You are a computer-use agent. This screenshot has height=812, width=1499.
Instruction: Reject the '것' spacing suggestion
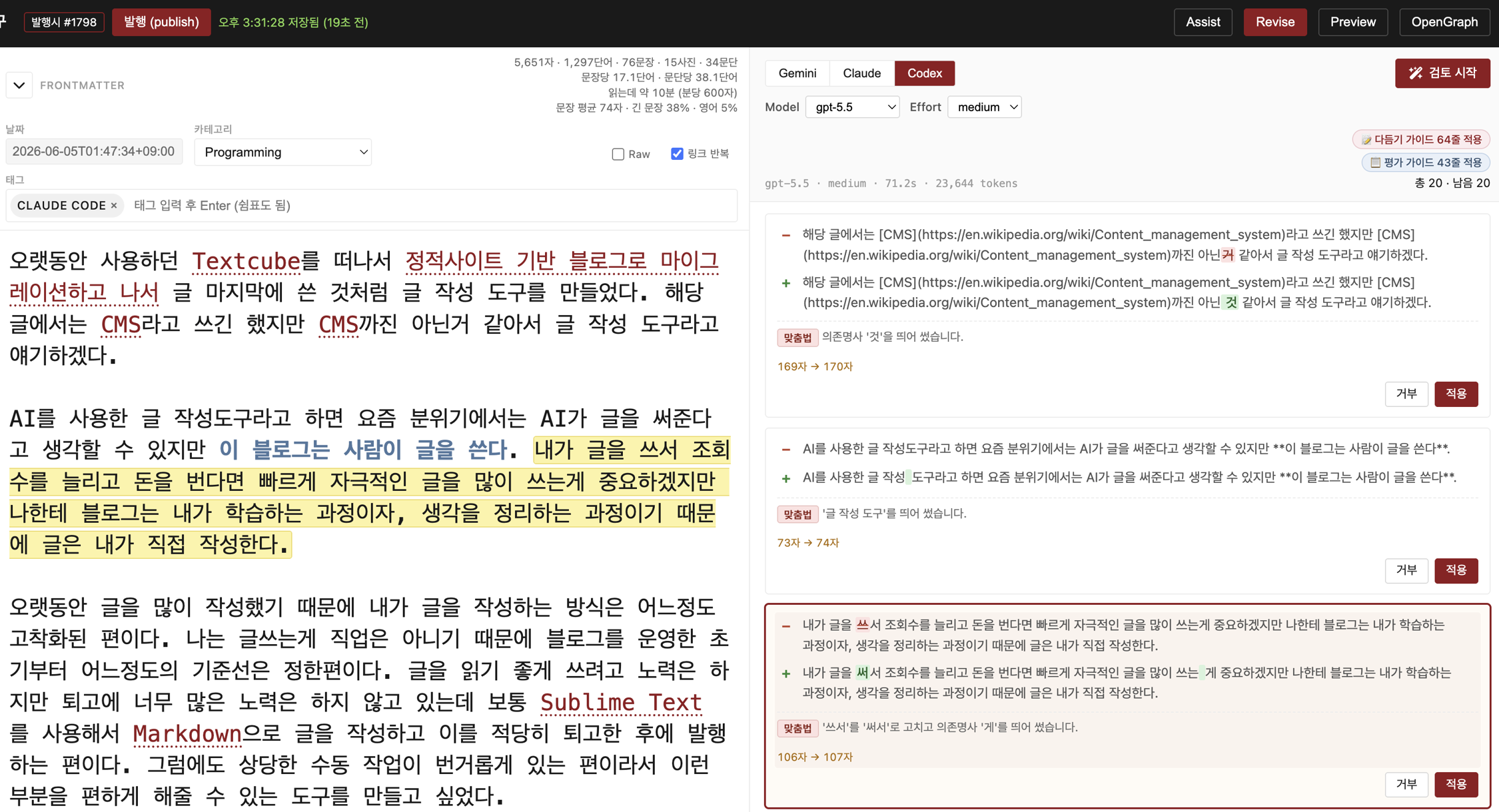click(x=1406, y=394)
